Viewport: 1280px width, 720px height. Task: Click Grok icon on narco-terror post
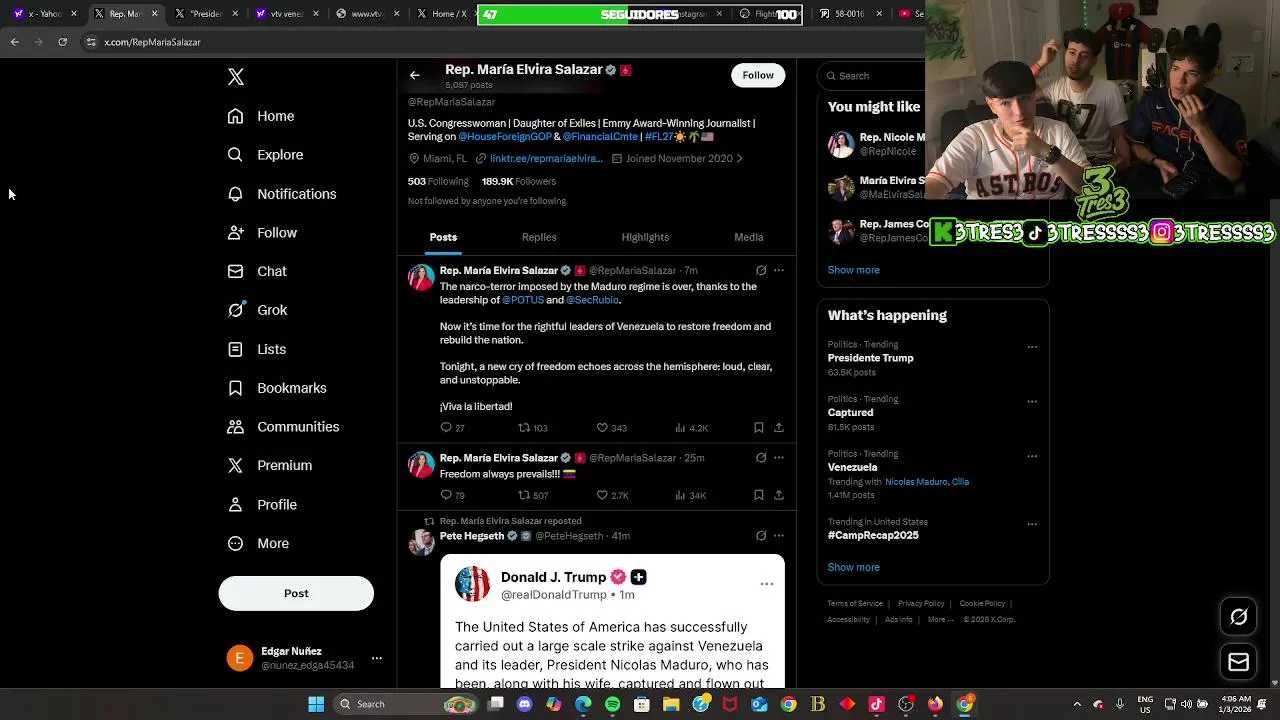(x=761, y=270)
